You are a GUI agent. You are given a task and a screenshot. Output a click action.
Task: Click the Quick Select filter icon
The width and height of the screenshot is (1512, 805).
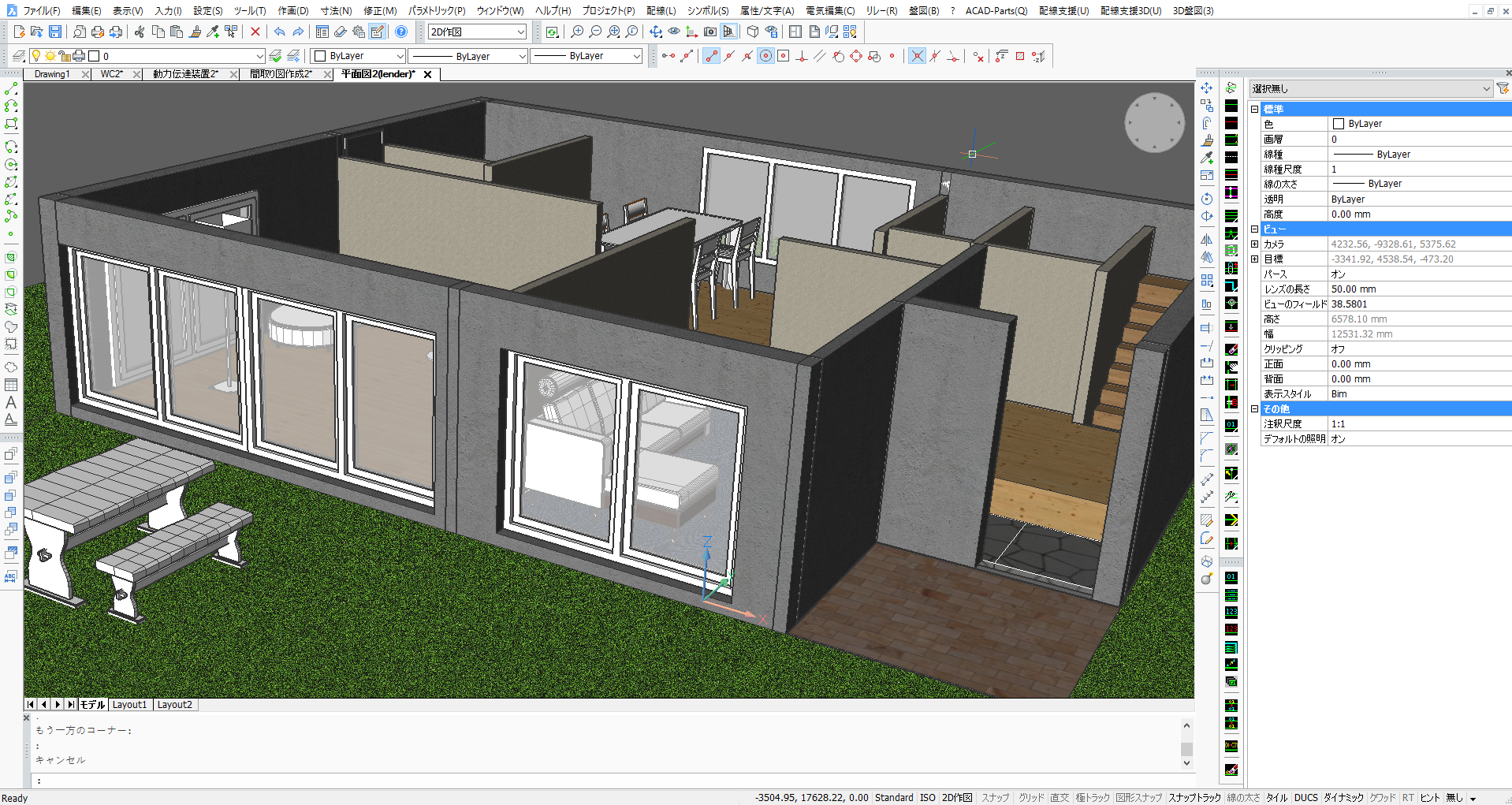pyautogui.click(x=1503, y=88)
